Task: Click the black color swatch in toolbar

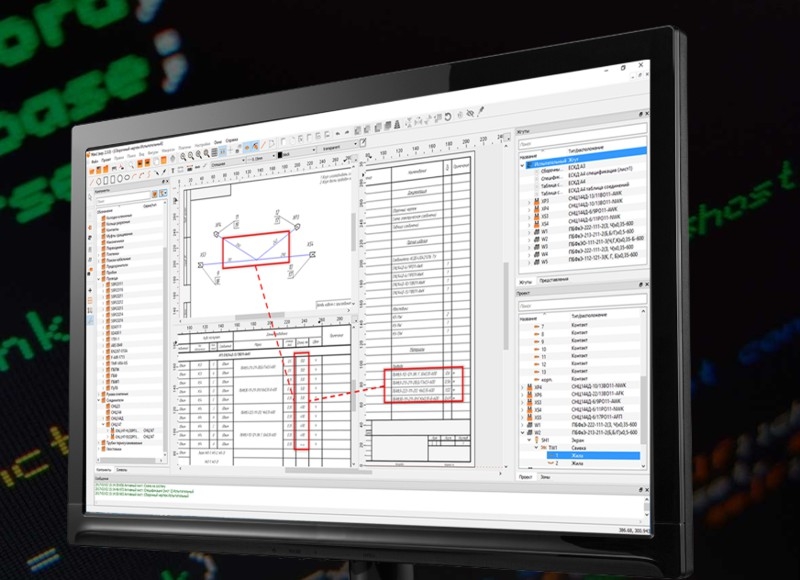Action: 280,155
